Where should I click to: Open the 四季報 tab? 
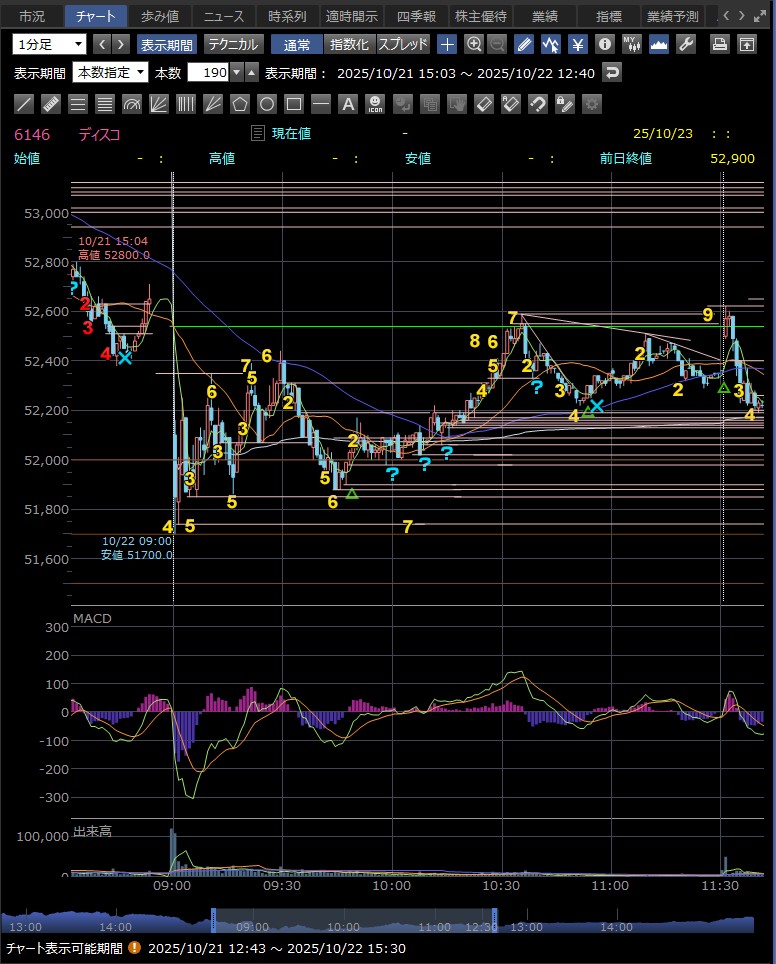point(416,16)
